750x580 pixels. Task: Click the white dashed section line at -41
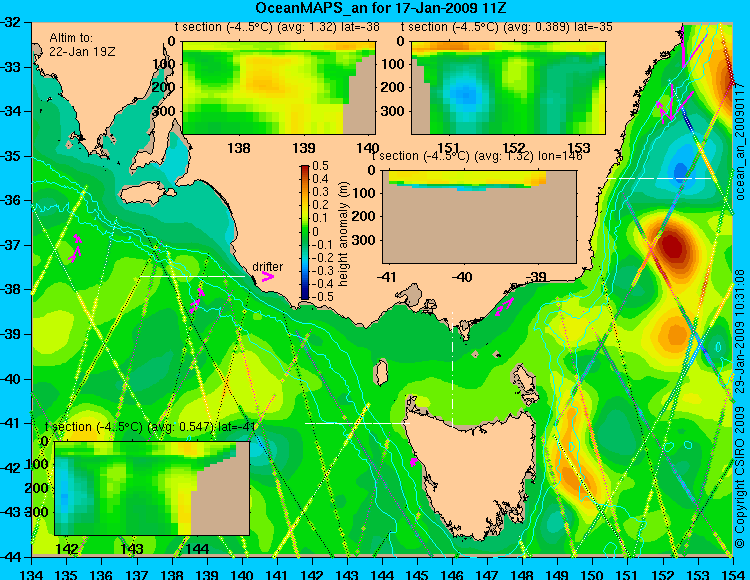point(357,423)
